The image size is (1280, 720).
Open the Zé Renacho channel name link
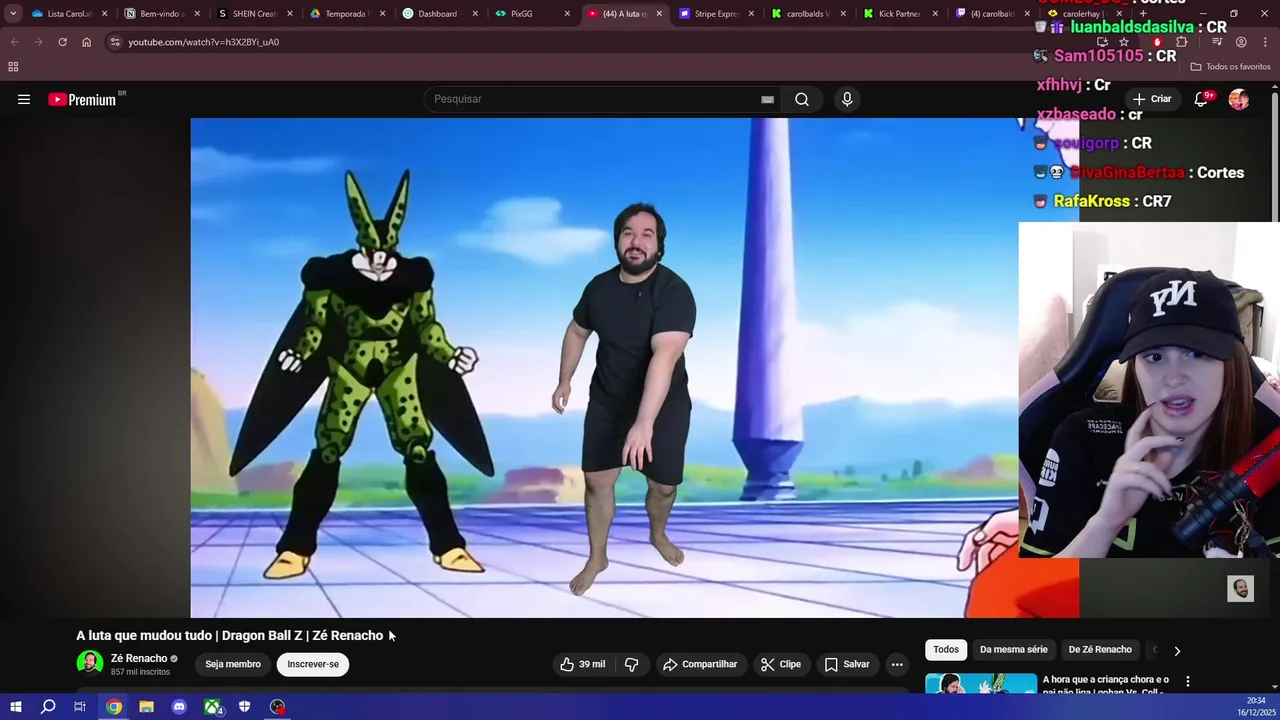[139, 658]
